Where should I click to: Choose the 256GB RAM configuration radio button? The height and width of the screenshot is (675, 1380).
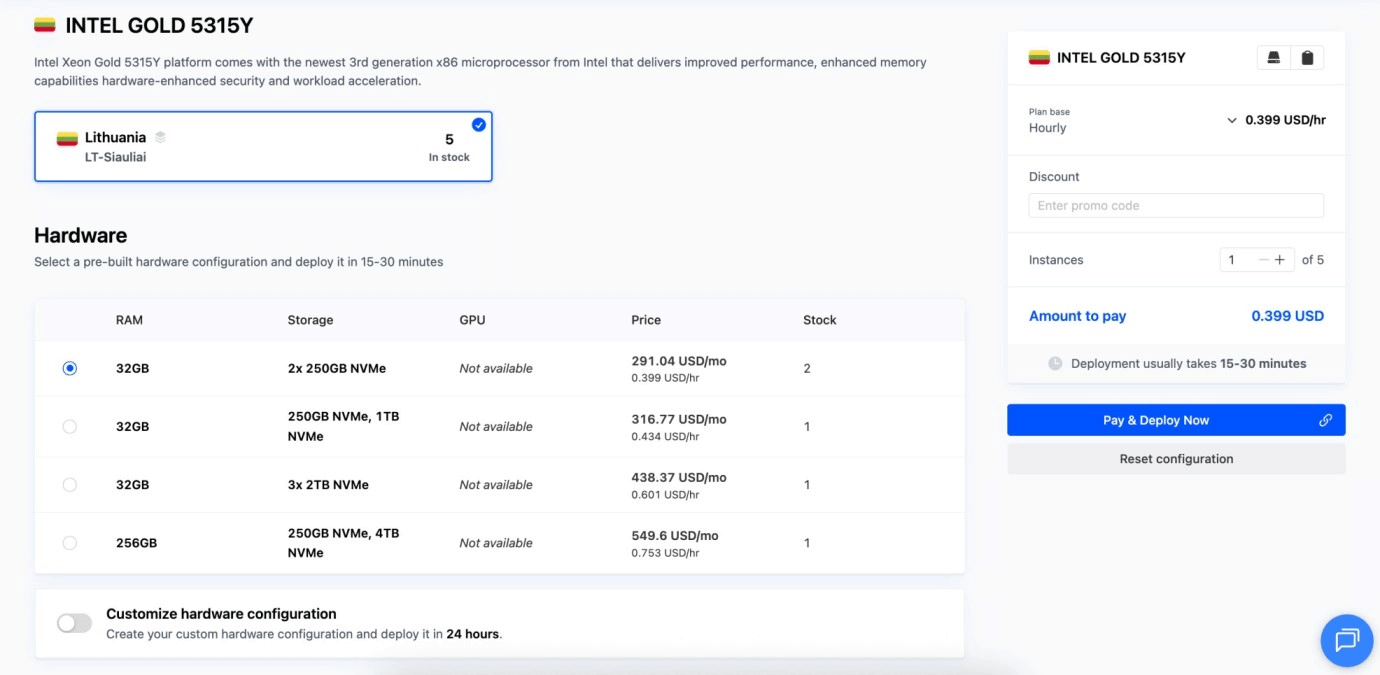[69, 543]
